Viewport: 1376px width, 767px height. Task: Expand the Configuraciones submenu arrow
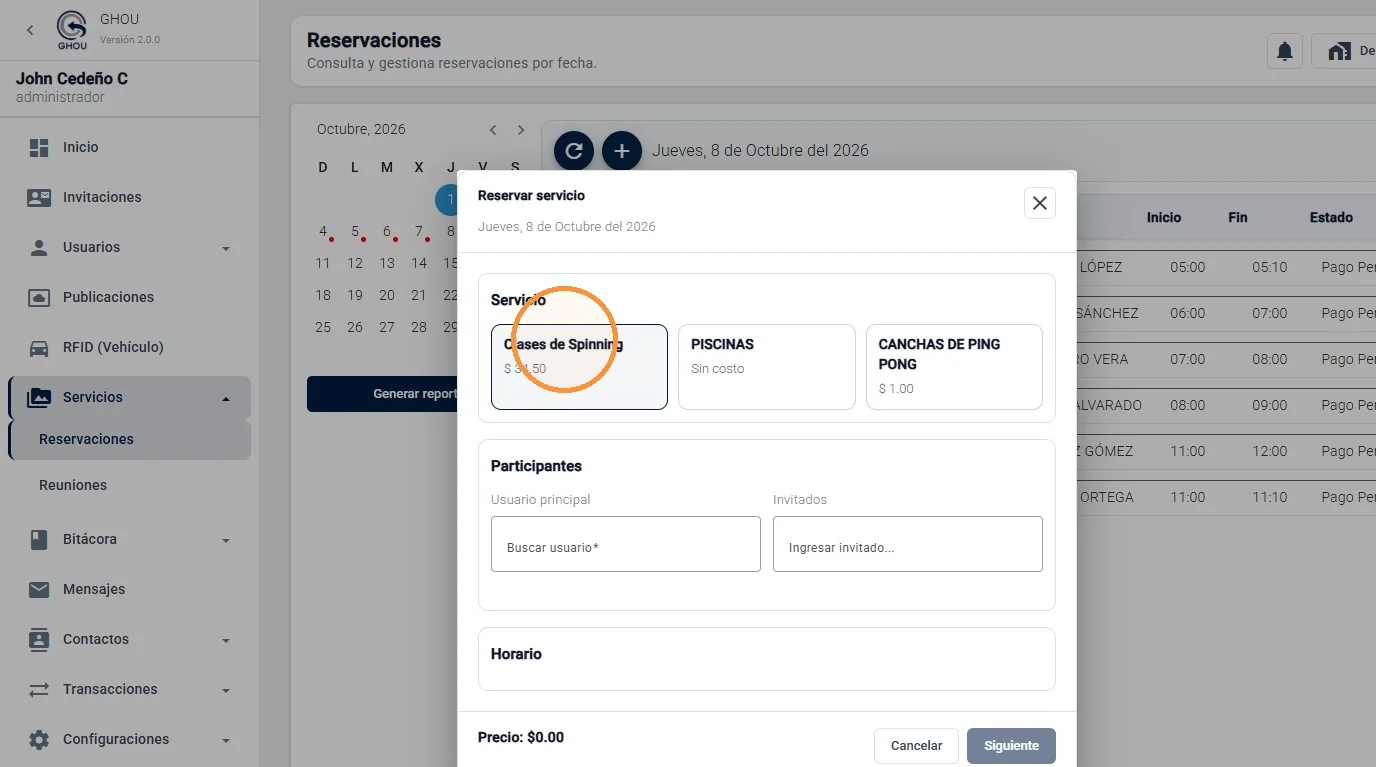(226, 740)
